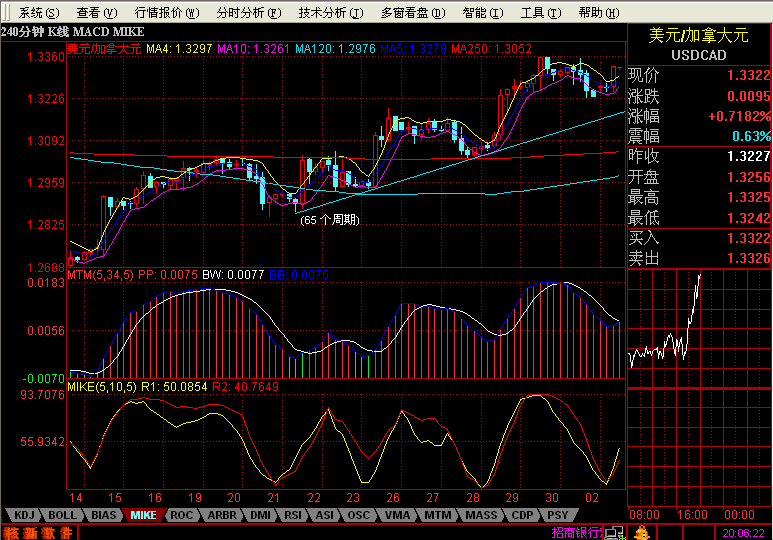Click the MA250: 1.3052 legend label
The image size is (773, 540).
click(492, 49)
